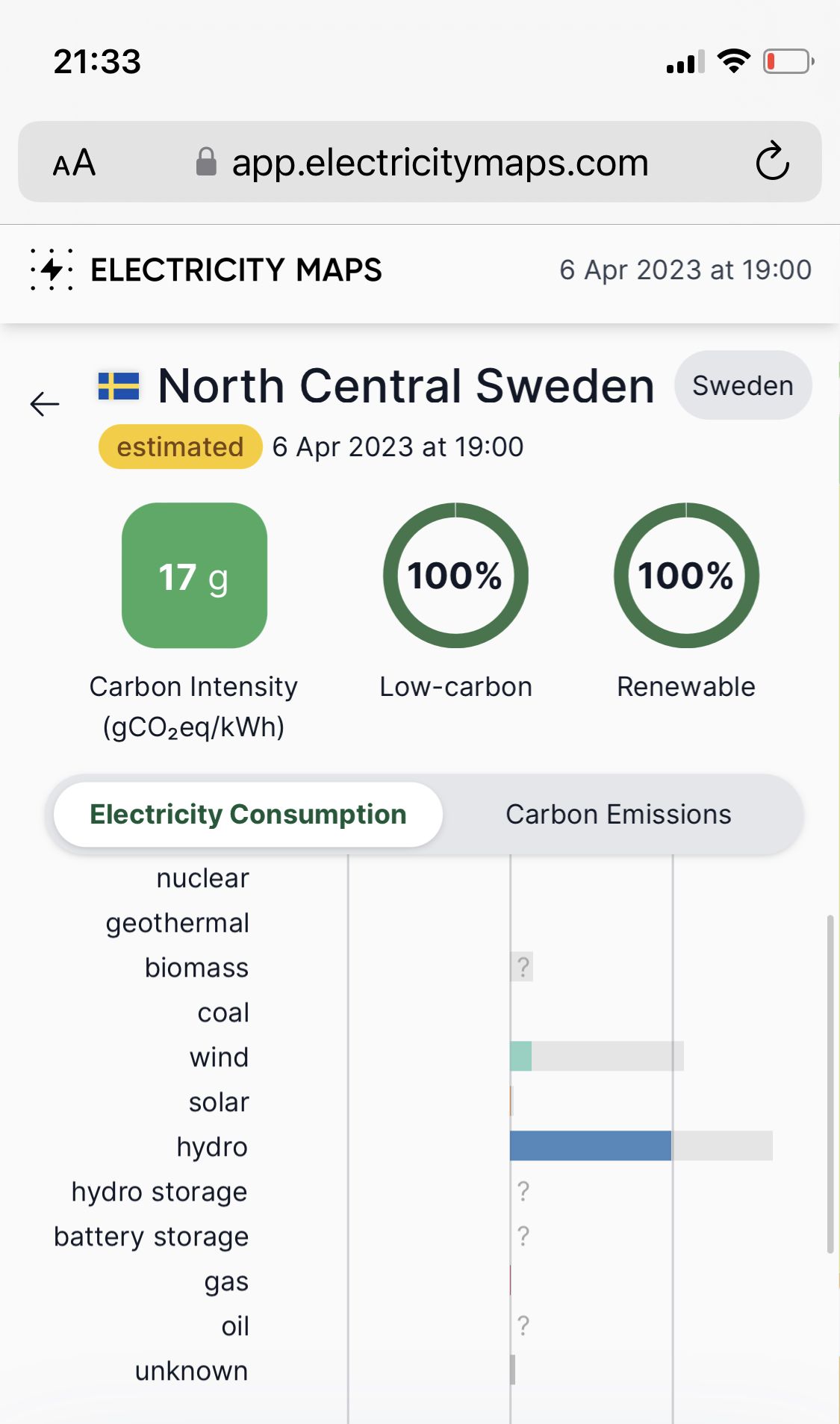Tap the blue hydro consumption bar

[591, 1145]
